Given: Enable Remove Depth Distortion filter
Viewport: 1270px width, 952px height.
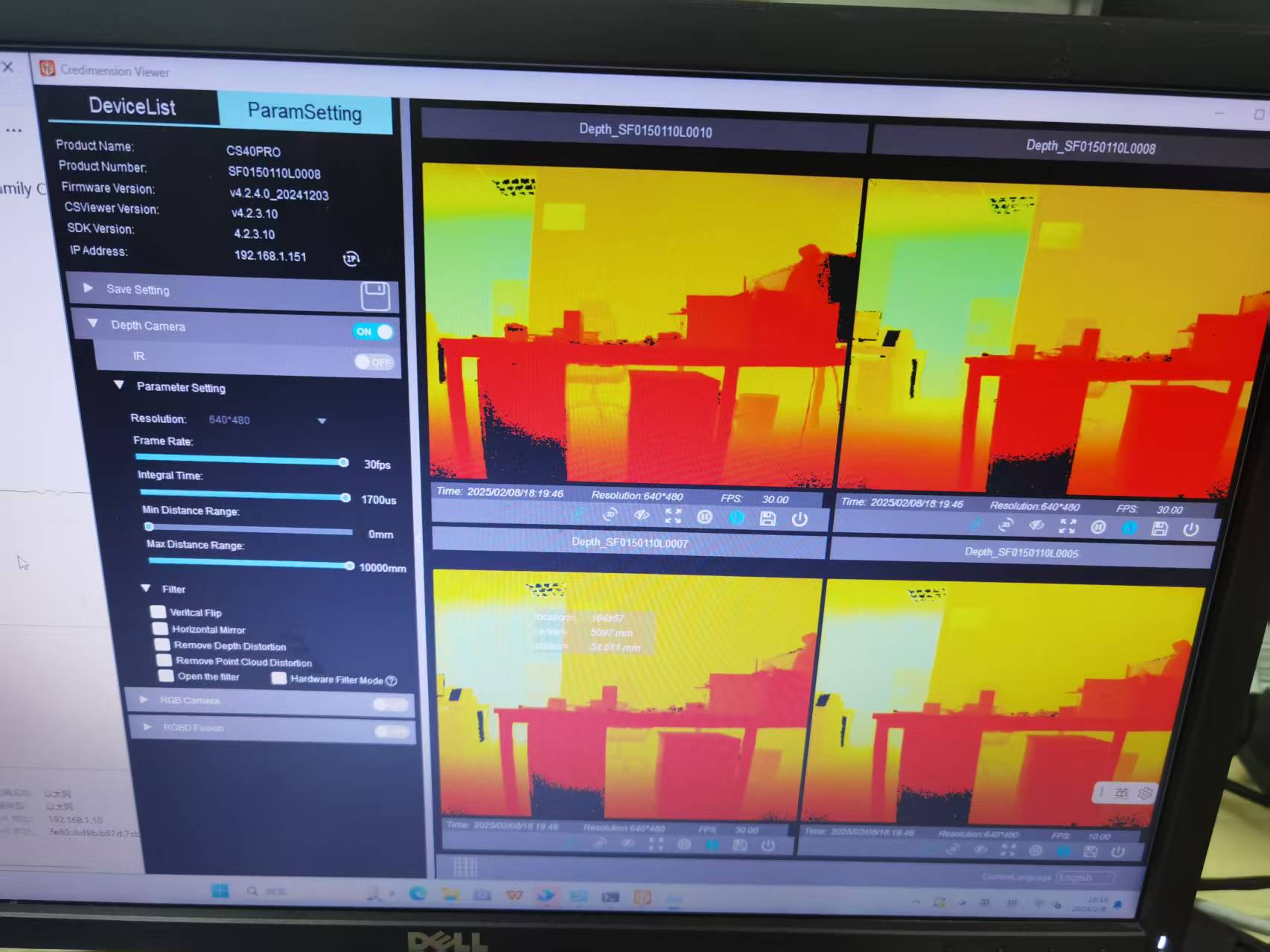Looking at the screenshot, I should pos(163,645).
